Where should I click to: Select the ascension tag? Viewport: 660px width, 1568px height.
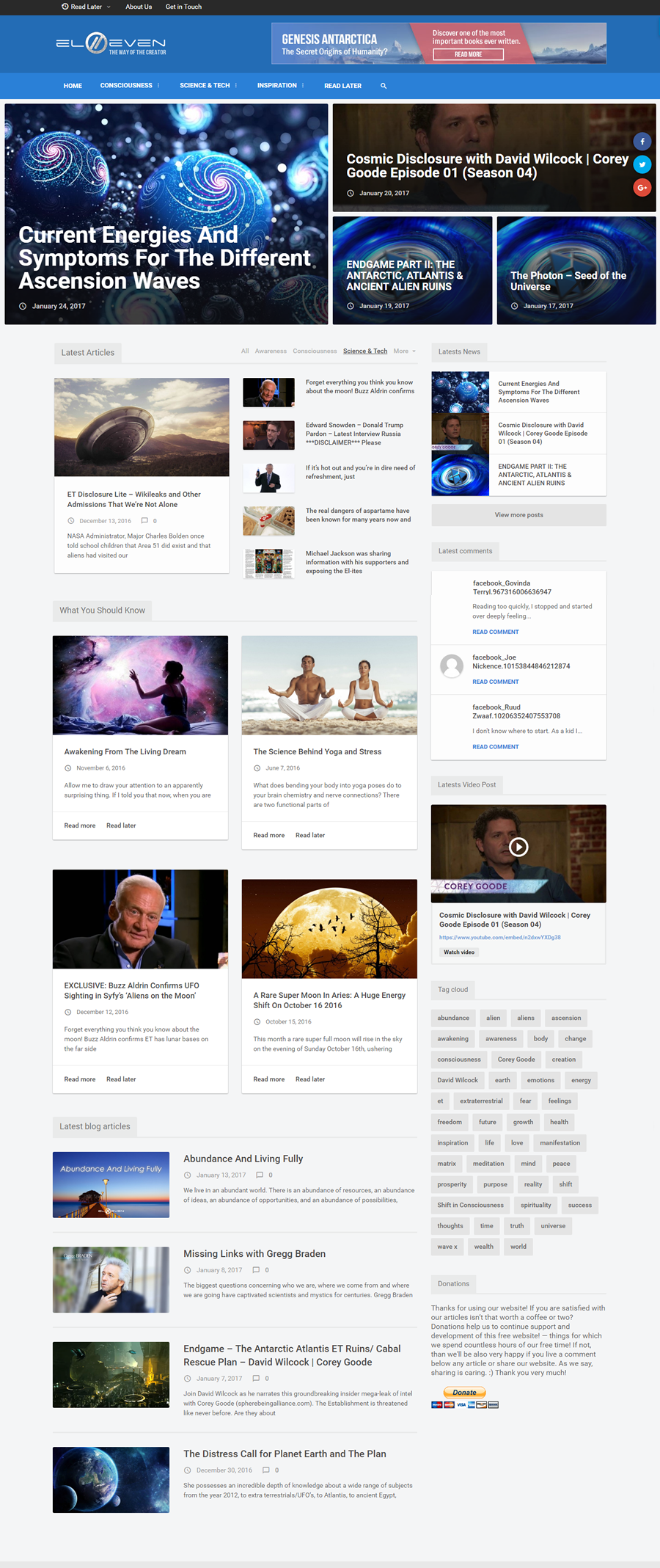pyautogui.click(x=566, y=1018)
